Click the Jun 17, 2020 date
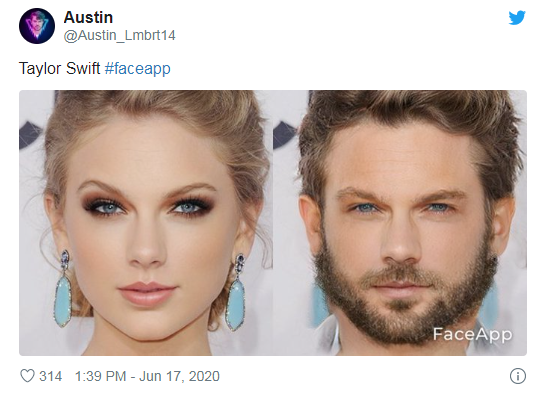Viewport: 544px width, 396px height. pos(179,376)
